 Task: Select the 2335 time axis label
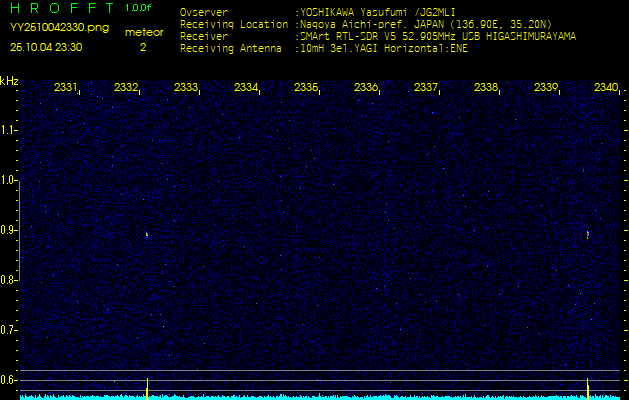click(306, 88)
